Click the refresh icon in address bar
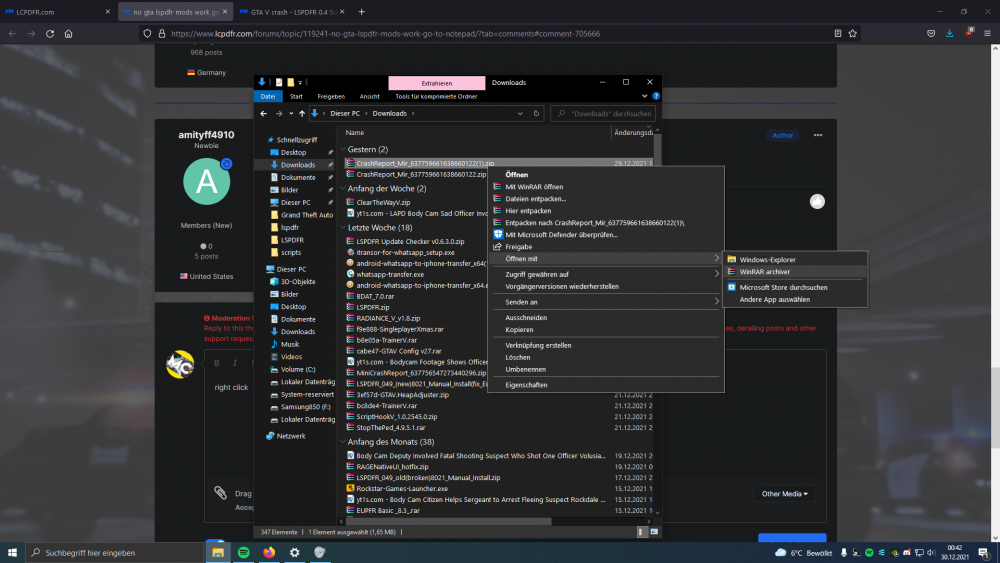The image size is (1000, 563). [537, 113]
